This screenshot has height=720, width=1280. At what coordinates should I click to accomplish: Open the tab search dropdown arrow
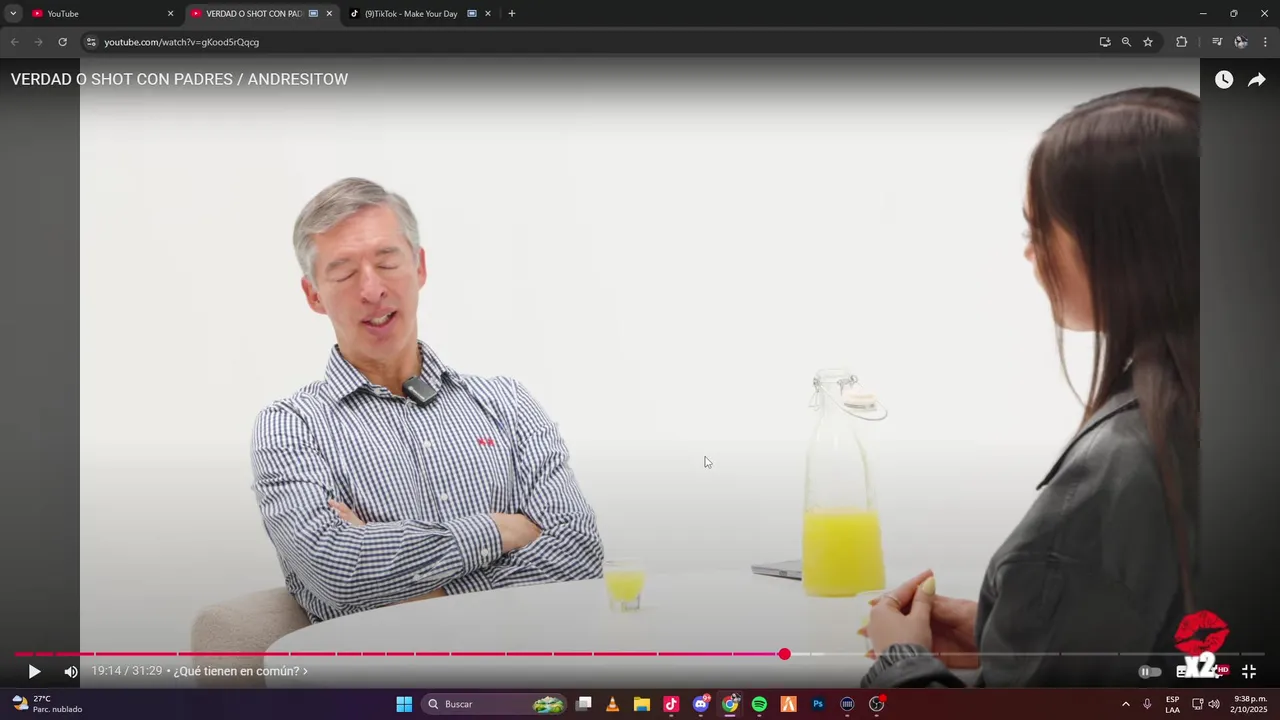pyautogui.click(x=13, y=14)
